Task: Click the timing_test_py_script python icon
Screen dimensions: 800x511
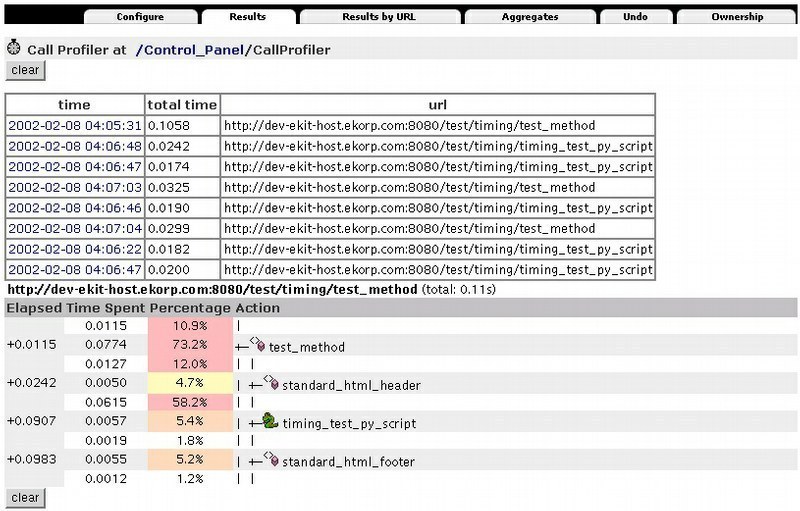Action: 271,422
